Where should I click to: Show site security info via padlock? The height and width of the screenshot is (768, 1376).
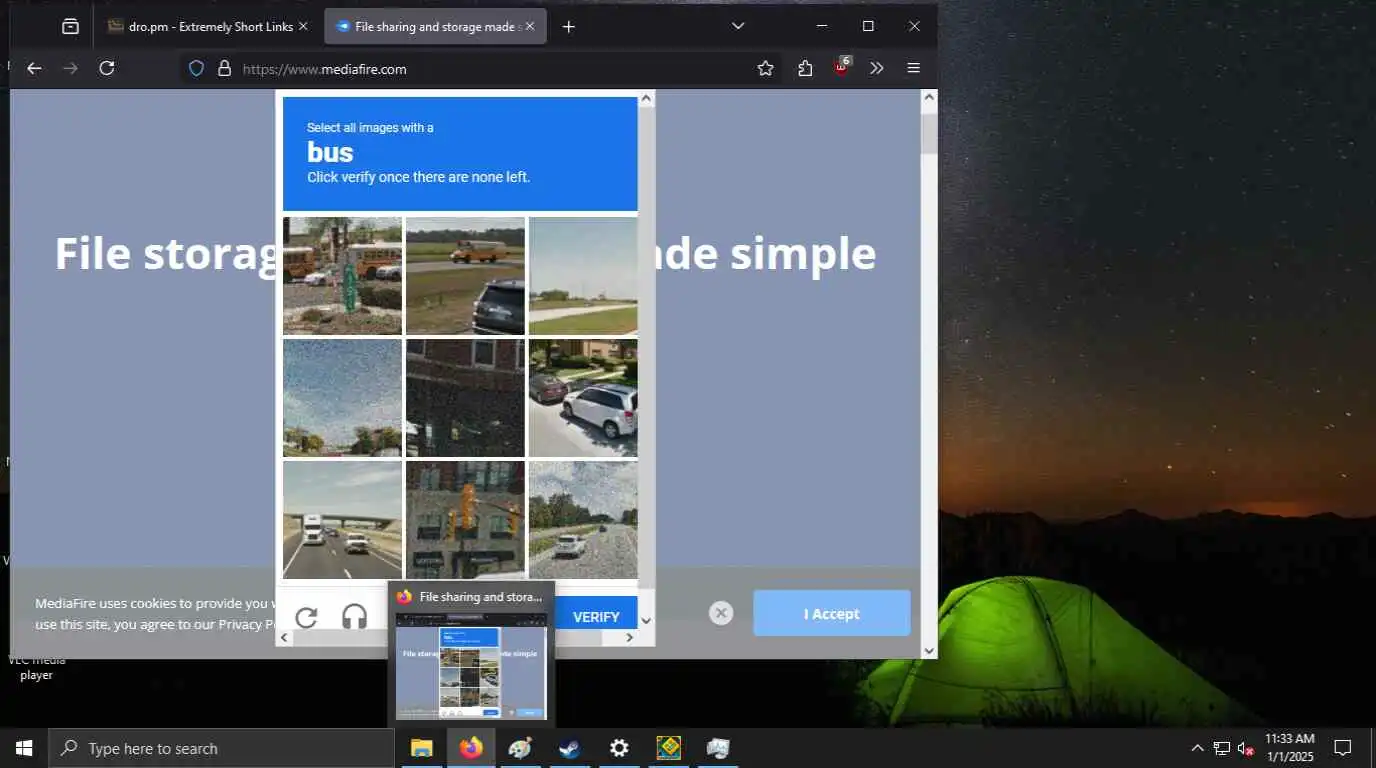(224, 69)
